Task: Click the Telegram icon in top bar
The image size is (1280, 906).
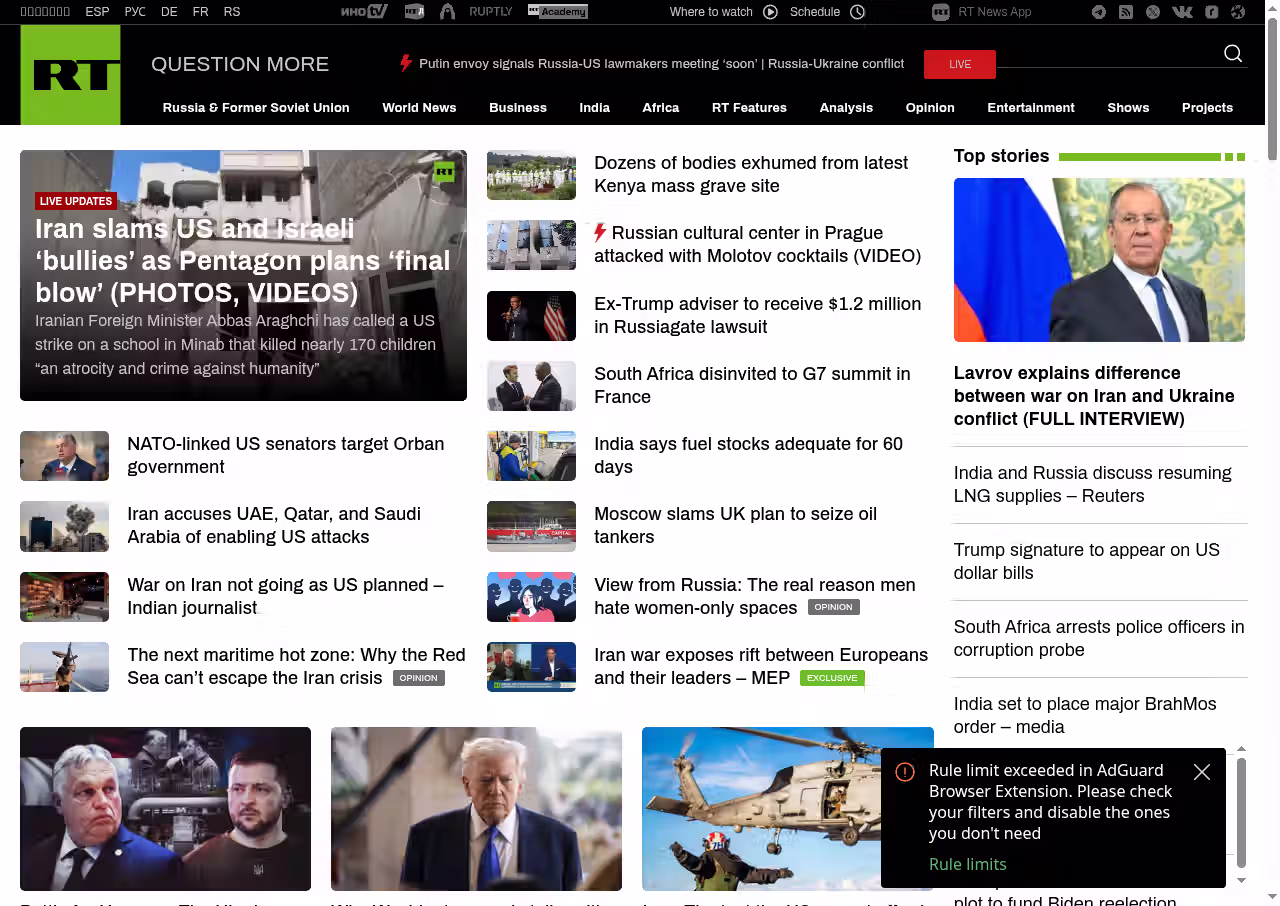Action: click(1099, 12)
